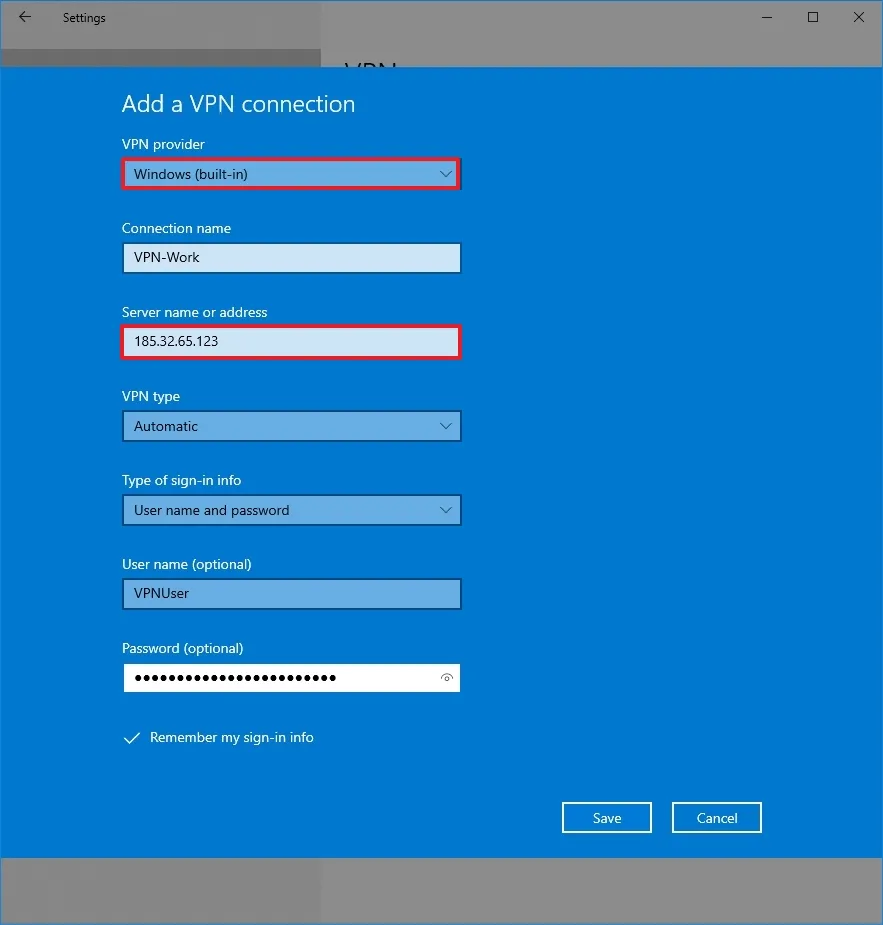Click the VPN type dropdown arrow

[445, 426]
